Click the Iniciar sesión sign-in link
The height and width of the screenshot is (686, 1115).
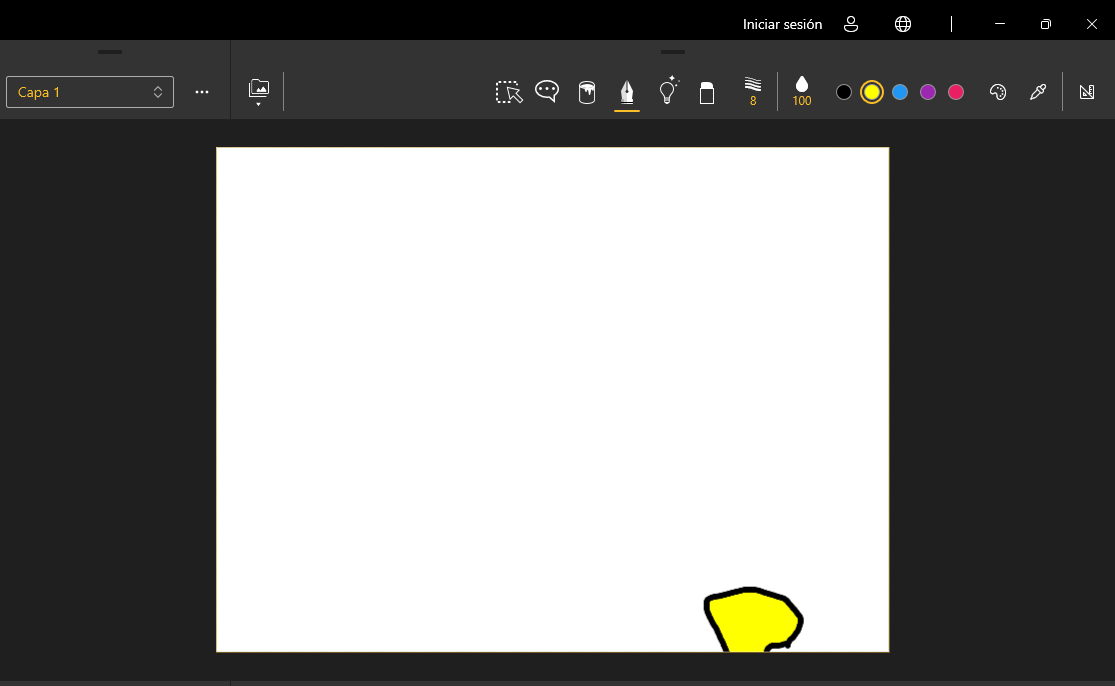pos(782,24)
